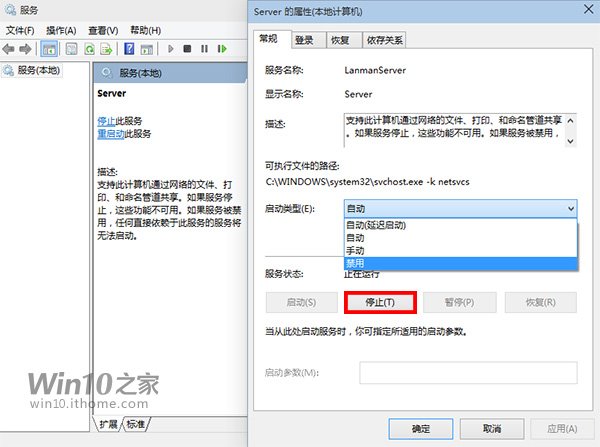The image size is (600, 447).
Task: Toggle the show/hide console tree icon
Action: [x=49, y=49]
